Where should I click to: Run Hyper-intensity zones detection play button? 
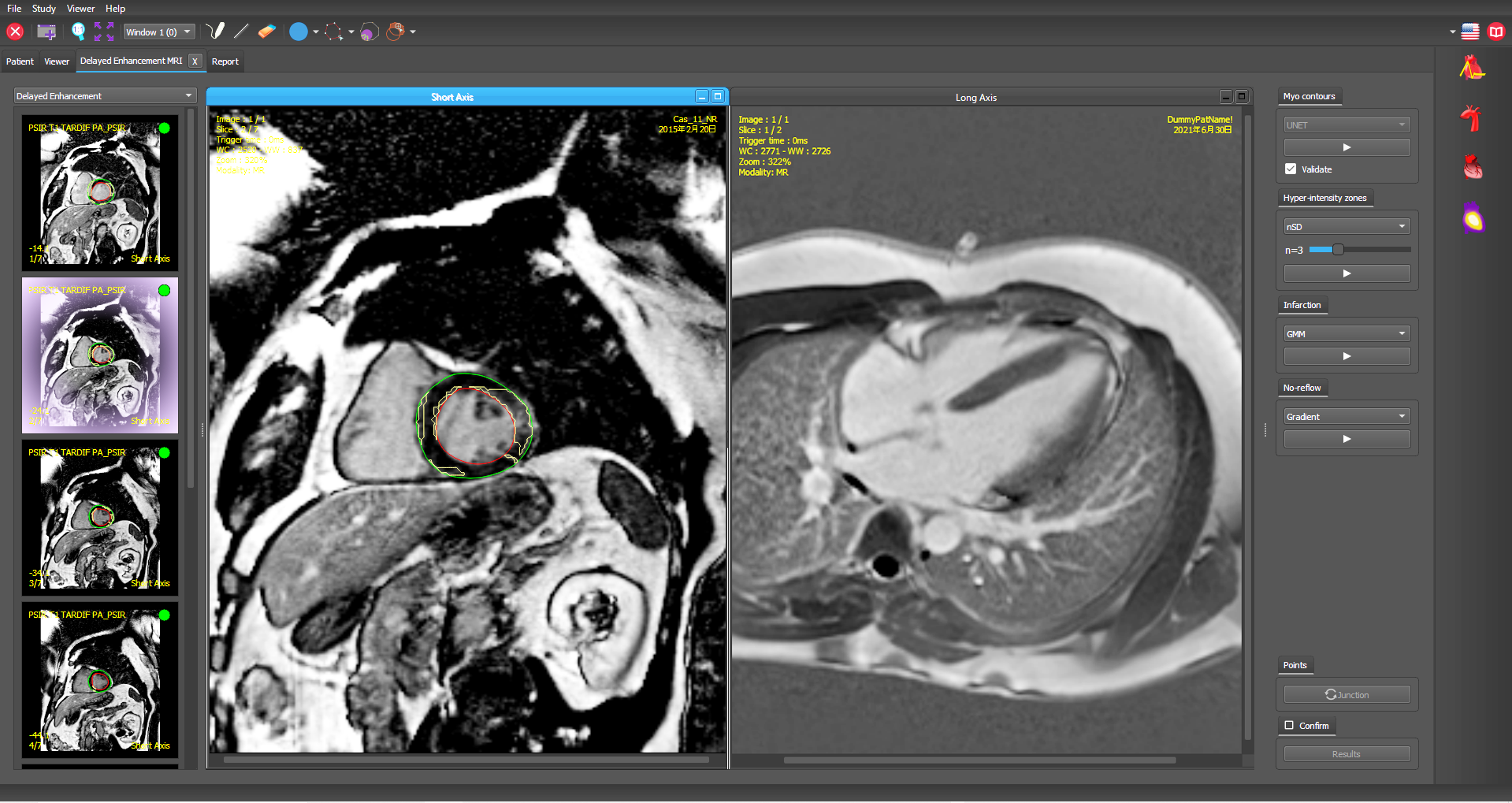point(1347,273)
